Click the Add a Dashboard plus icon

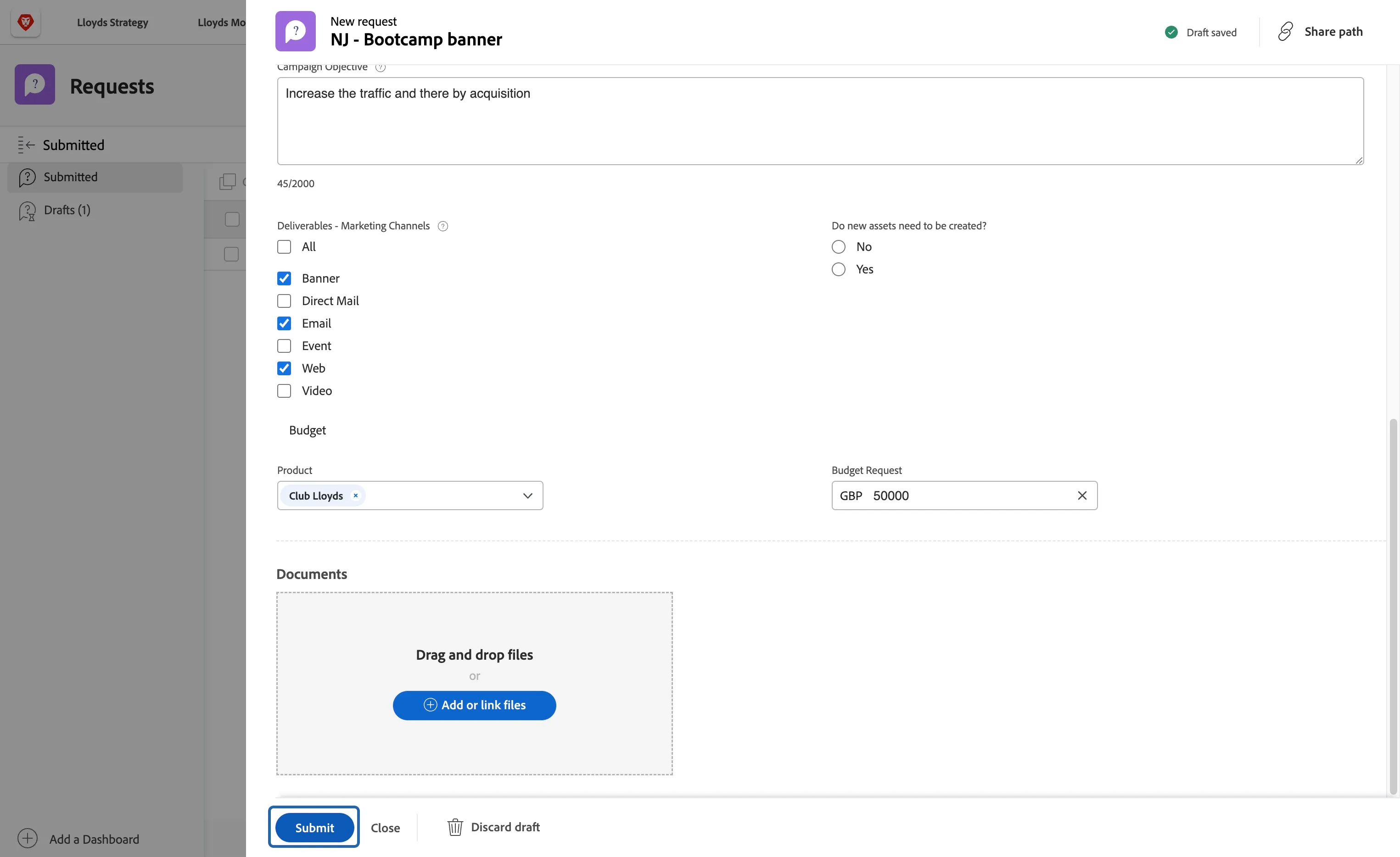(x=27, y=838)
